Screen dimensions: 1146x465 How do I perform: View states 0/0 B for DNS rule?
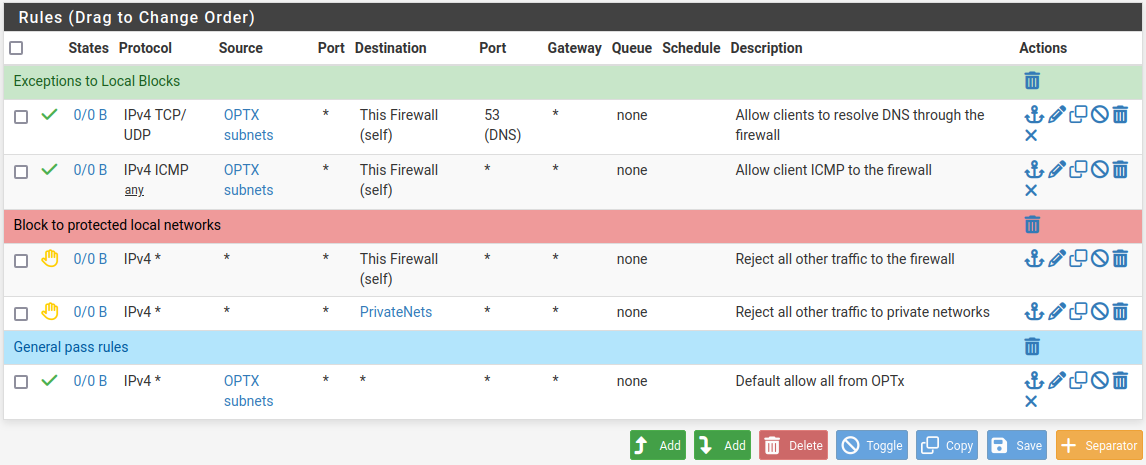click(90, 115)
